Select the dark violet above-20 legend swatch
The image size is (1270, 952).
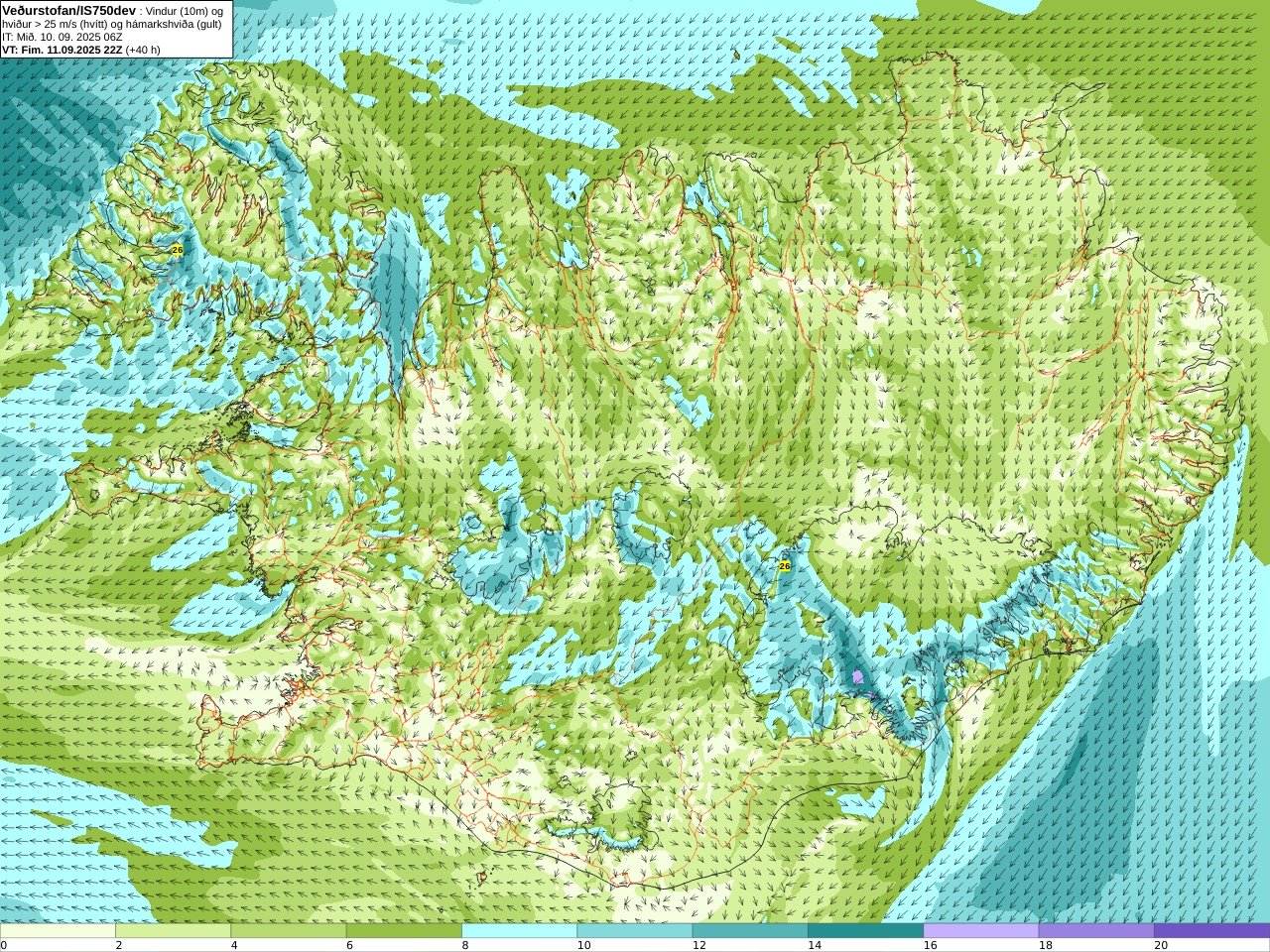[x=1211, y=931]
